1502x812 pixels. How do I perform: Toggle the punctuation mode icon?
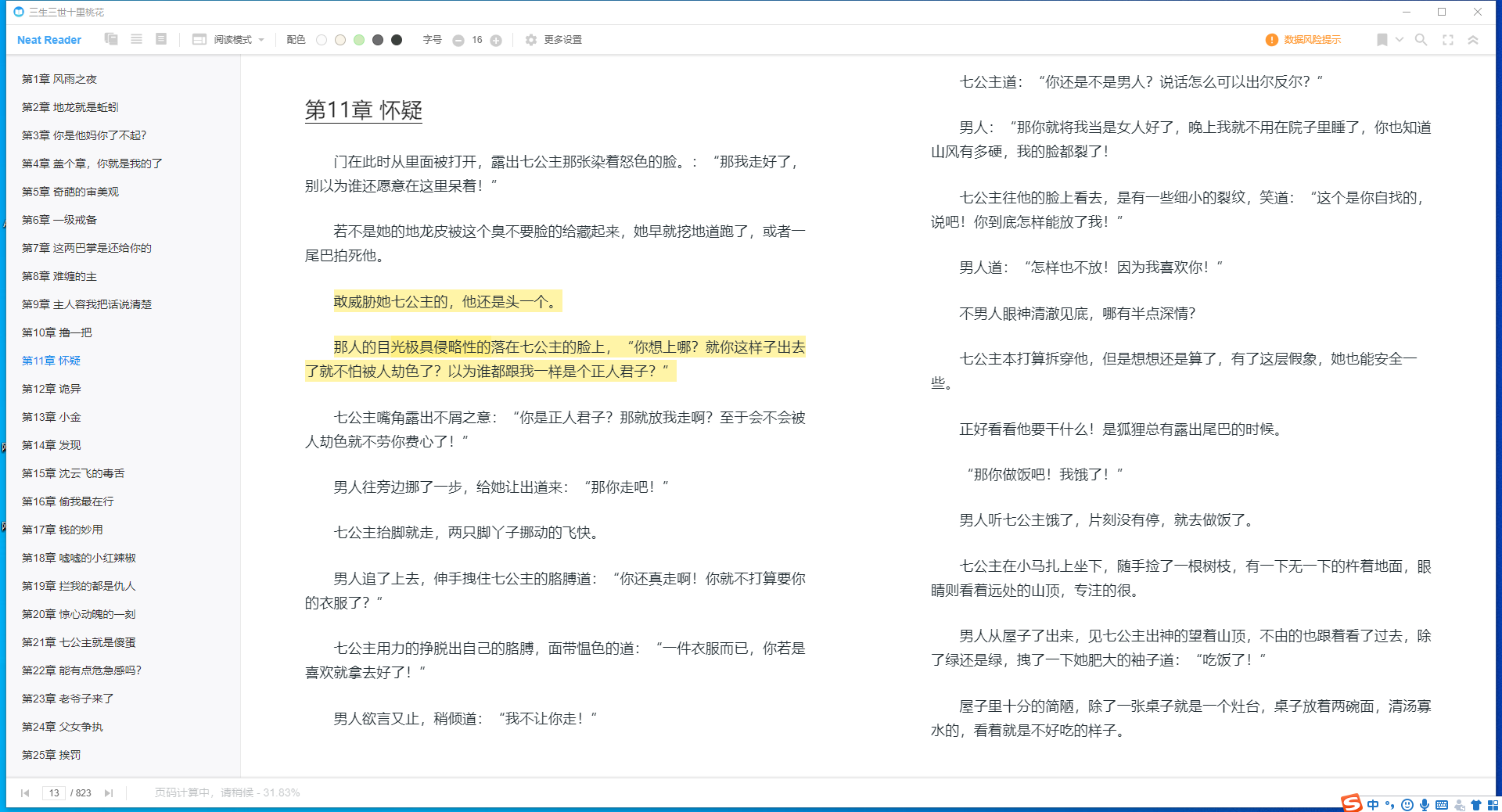pyautogui.click(x=1390, y=805)
